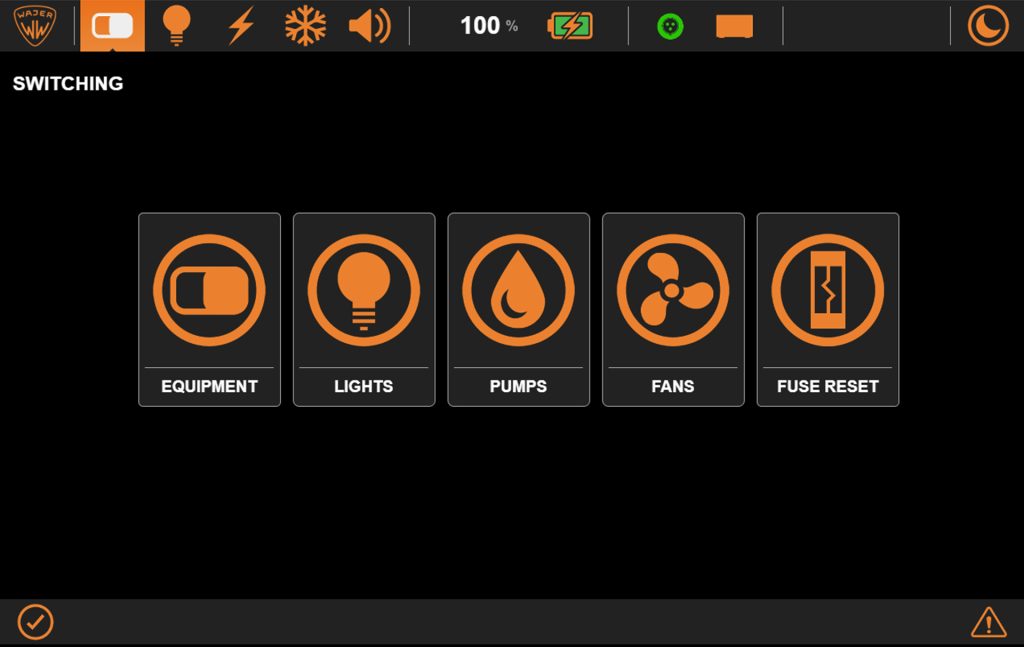The height and width of the screenshot is (647, 1024).
Task: Click the orange rectangle status icon
Action: tap(734, 26)
